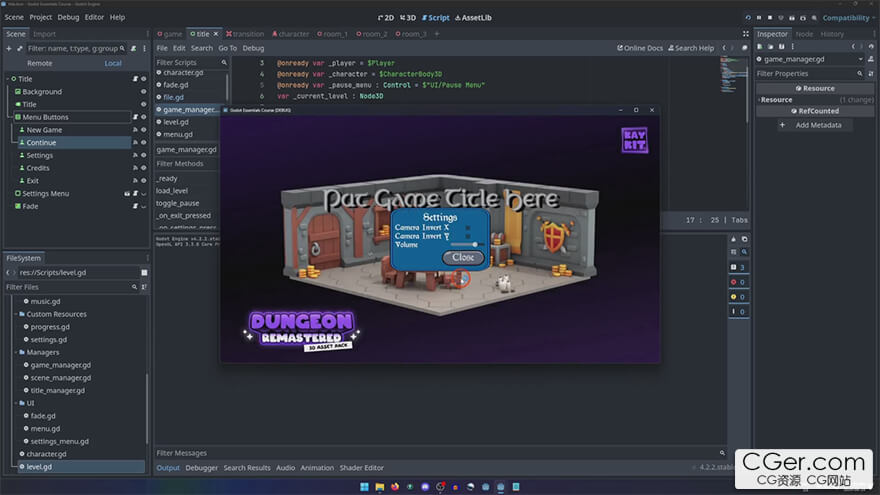The width and height of the screenshot is (880, 495).
Task: Click the stop running project icon
Action: pos(769,18)
